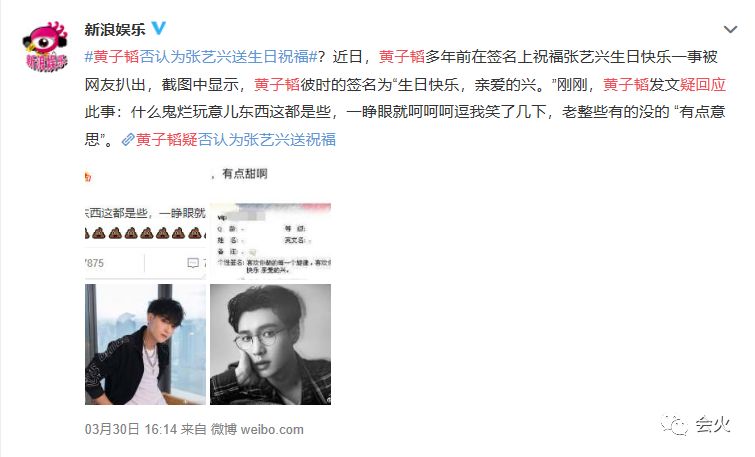The width and height of the screenshot is (755, 457).
Task: Click the 会火 watermark text
Action: tap(713, 425)
